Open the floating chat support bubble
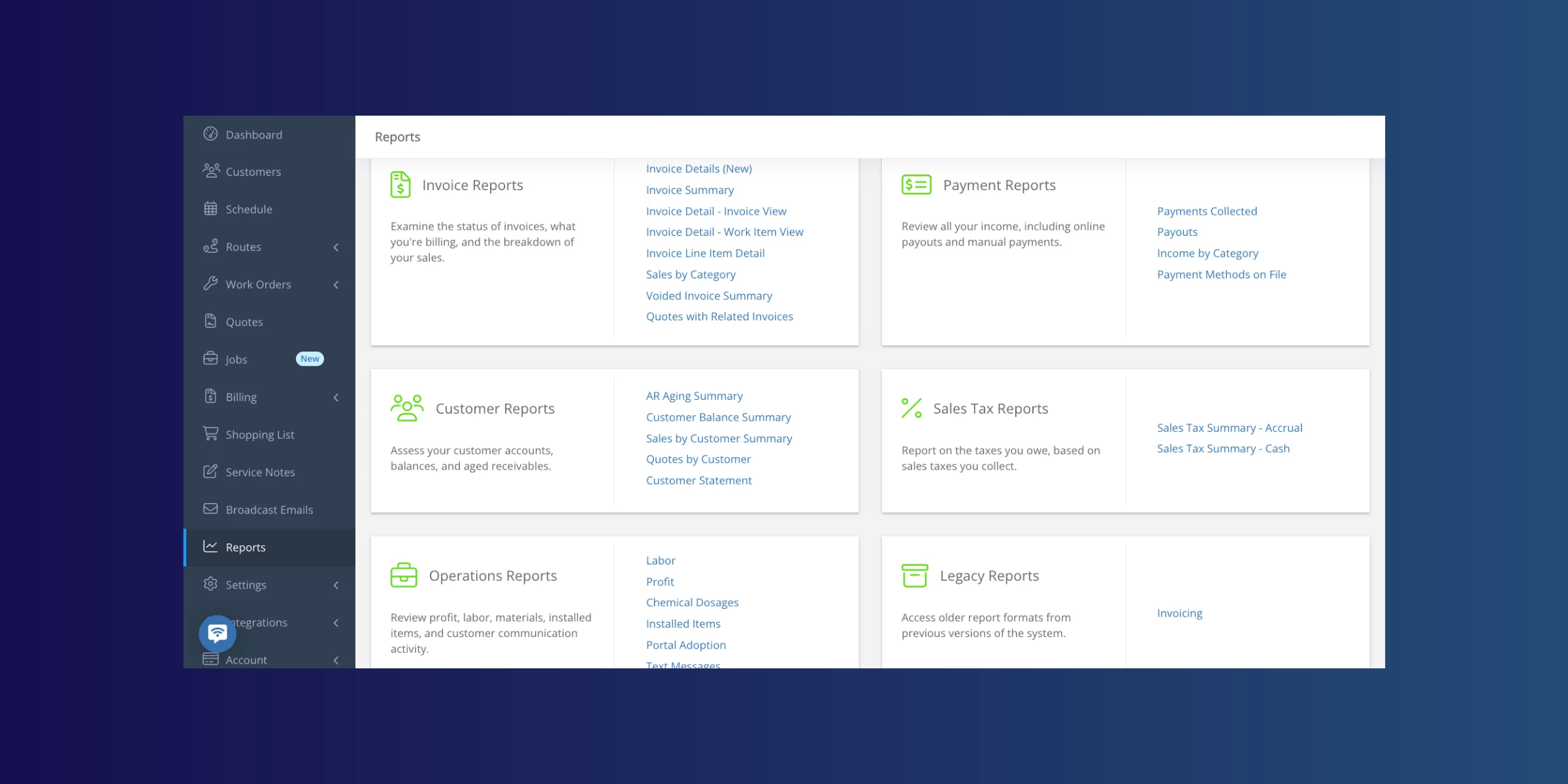The width and height of the screenshot is (1568, 784). click(x=218, y=633)
